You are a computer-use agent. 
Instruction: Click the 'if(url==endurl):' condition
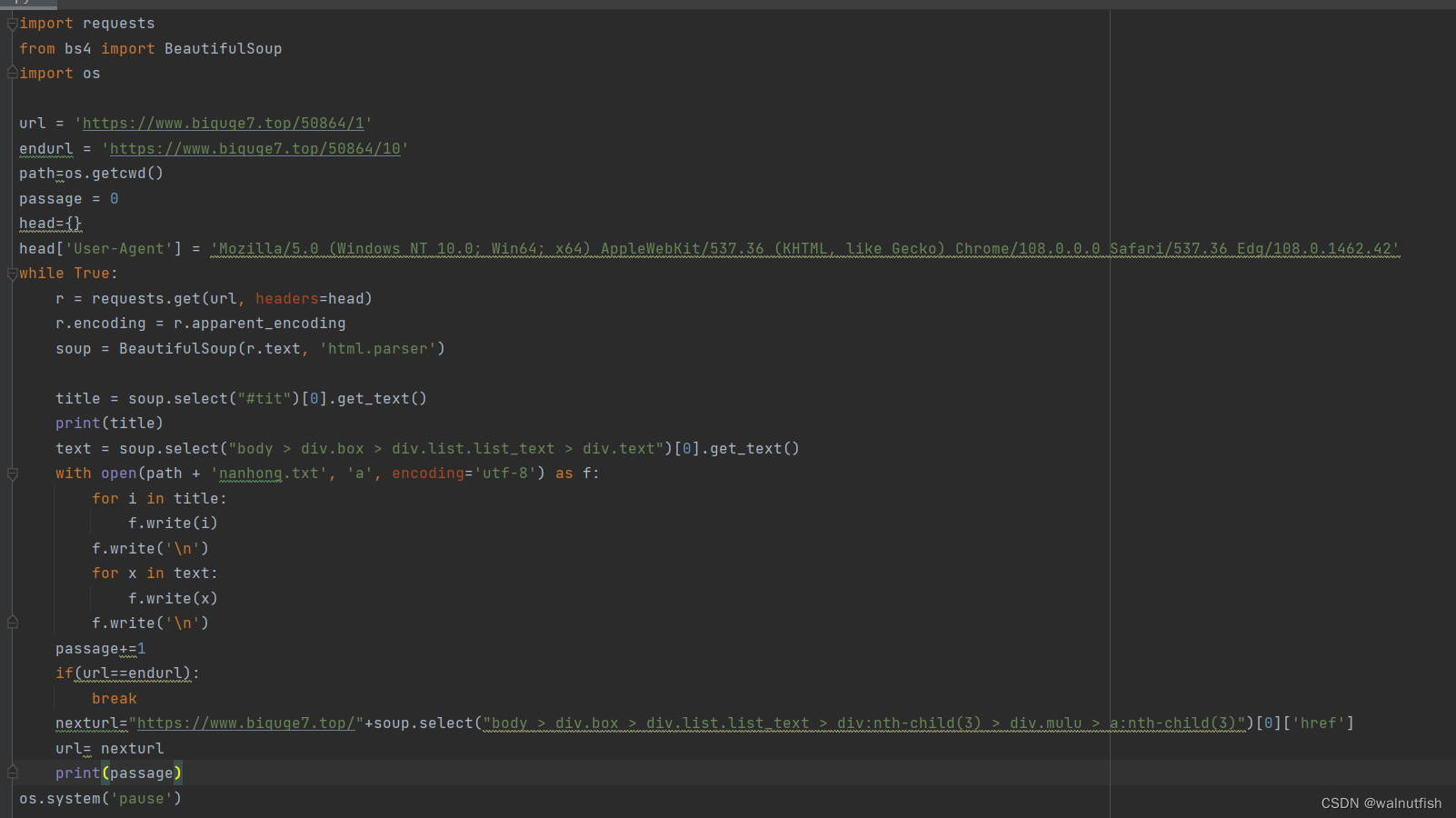tap(127, 673)
